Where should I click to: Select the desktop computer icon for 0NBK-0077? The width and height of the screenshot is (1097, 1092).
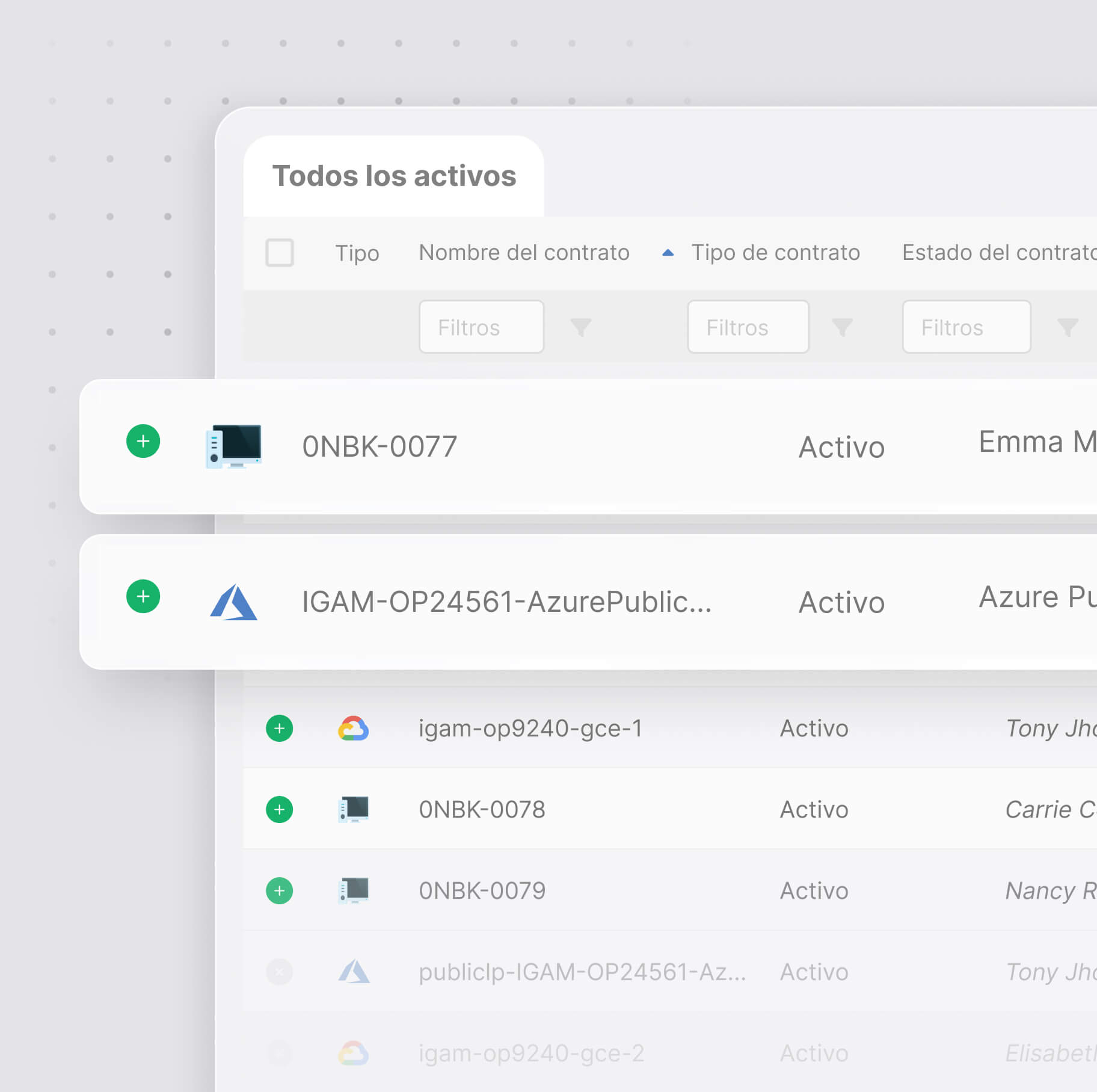[x=235, y=446]
